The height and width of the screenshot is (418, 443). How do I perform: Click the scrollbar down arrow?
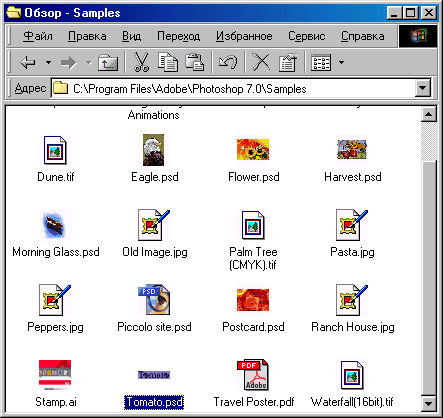(429, 404)
